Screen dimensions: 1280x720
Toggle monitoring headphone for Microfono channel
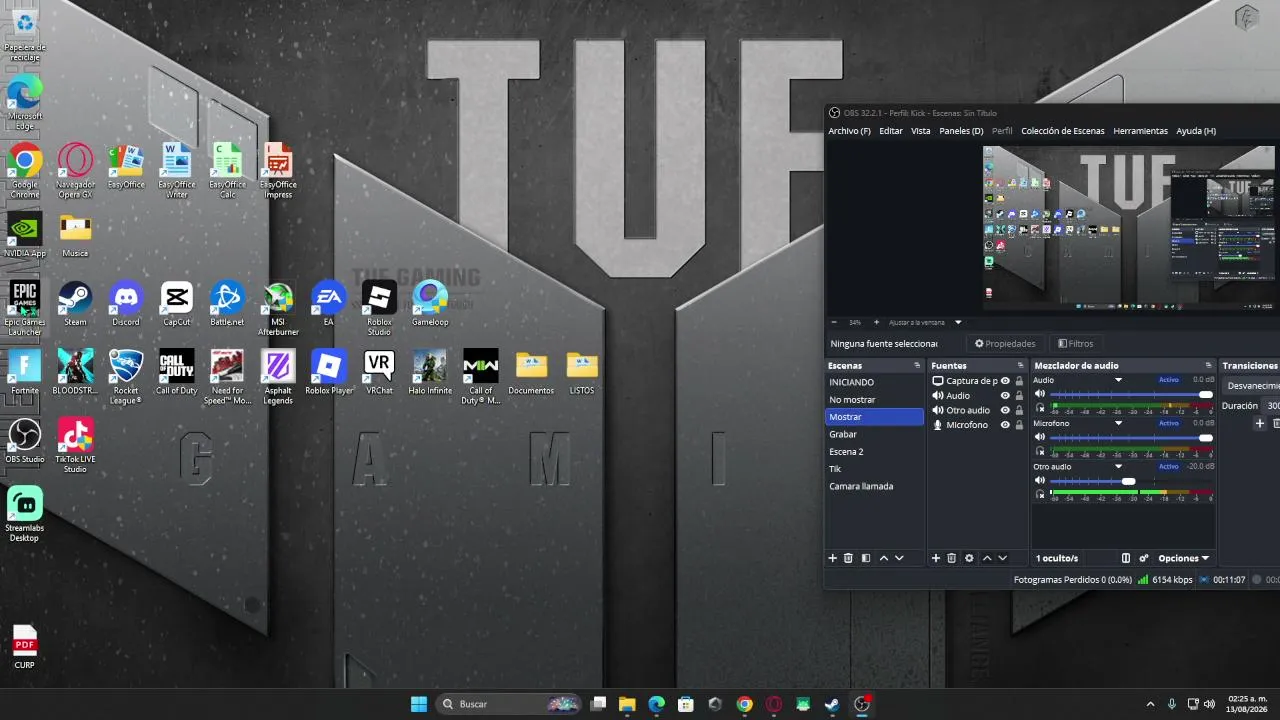point(1040,451)
